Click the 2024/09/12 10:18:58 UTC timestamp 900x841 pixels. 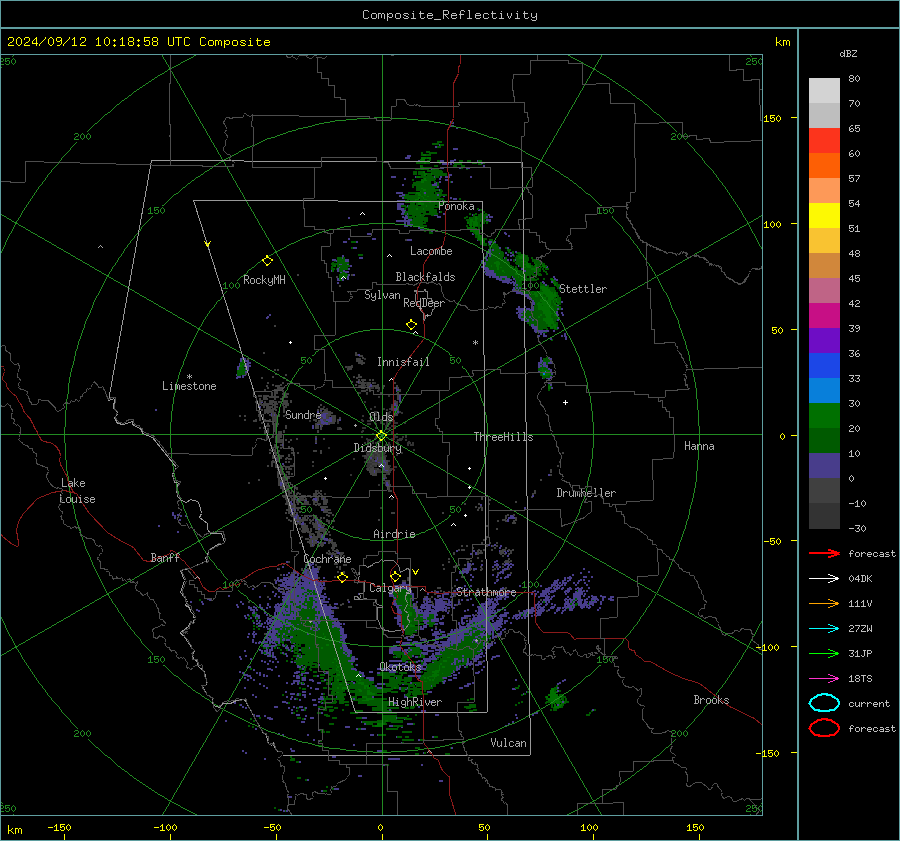[99, 42]
